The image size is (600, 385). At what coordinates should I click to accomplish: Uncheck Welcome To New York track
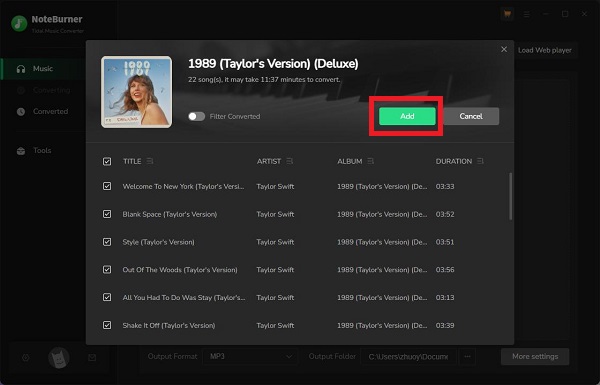pyautogui.click(x=107, y=186)
